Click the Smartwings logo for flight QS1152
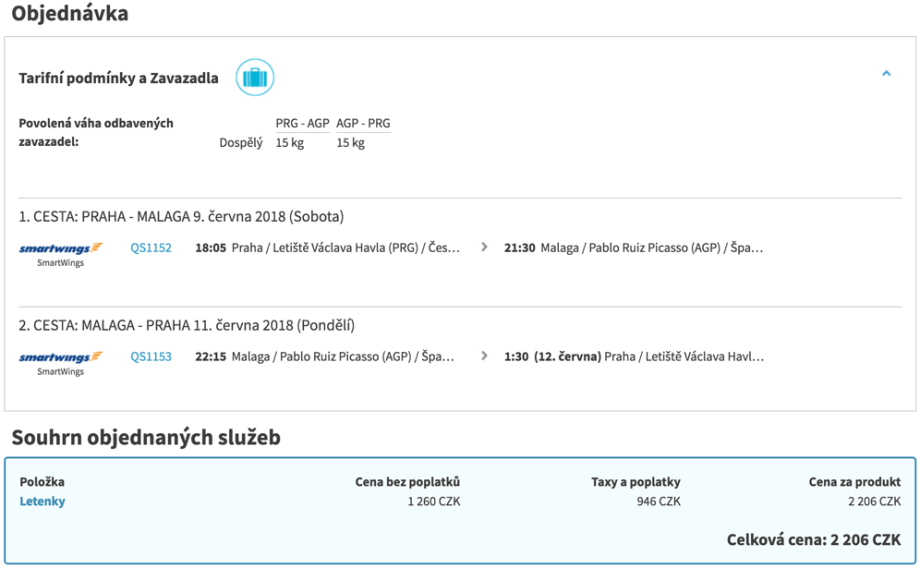The width and height of the screenshot is (920, 568). click(x=61, y=248)
